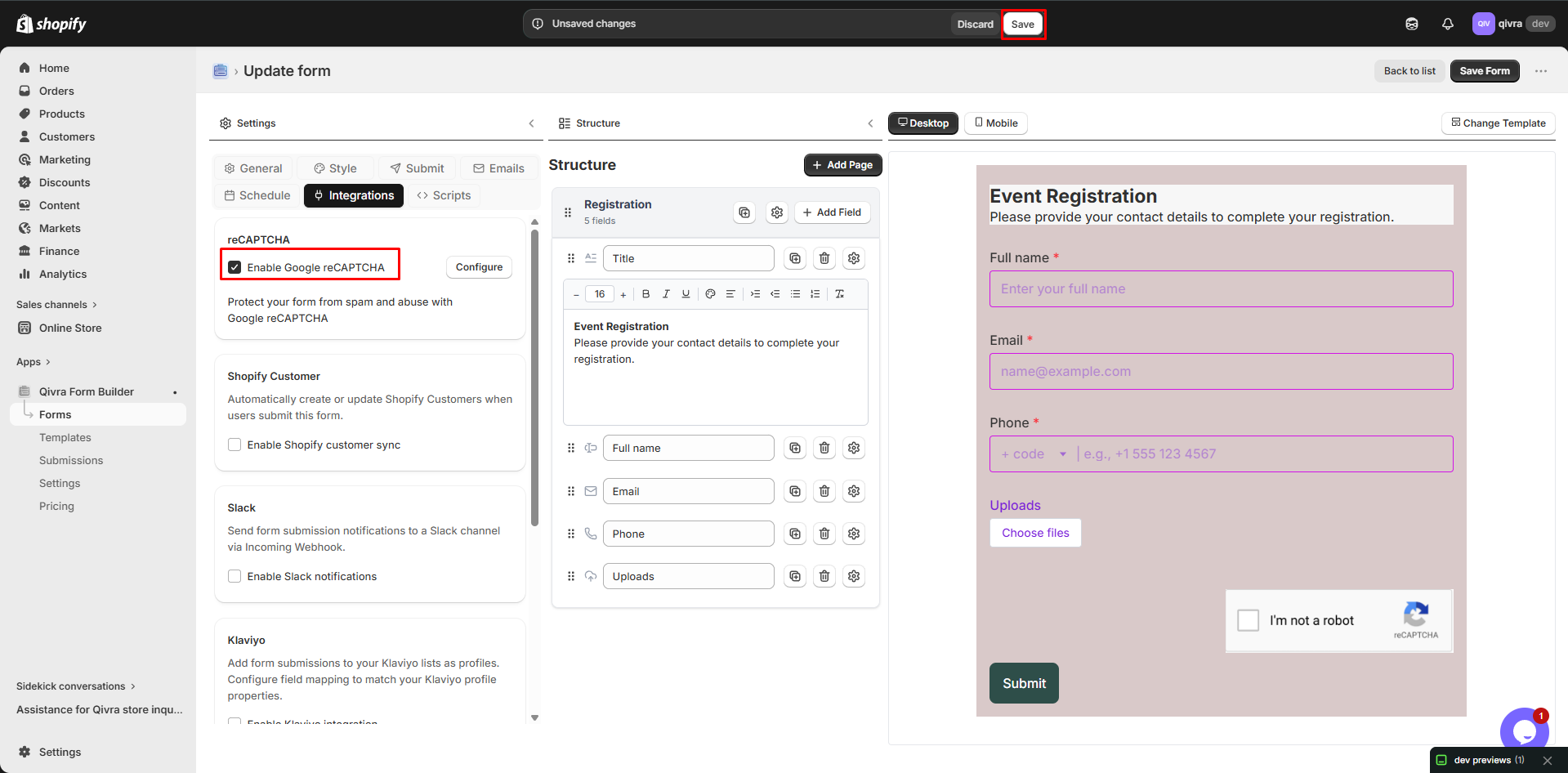Open Analytics in the sidebar

tap(63, 275)
